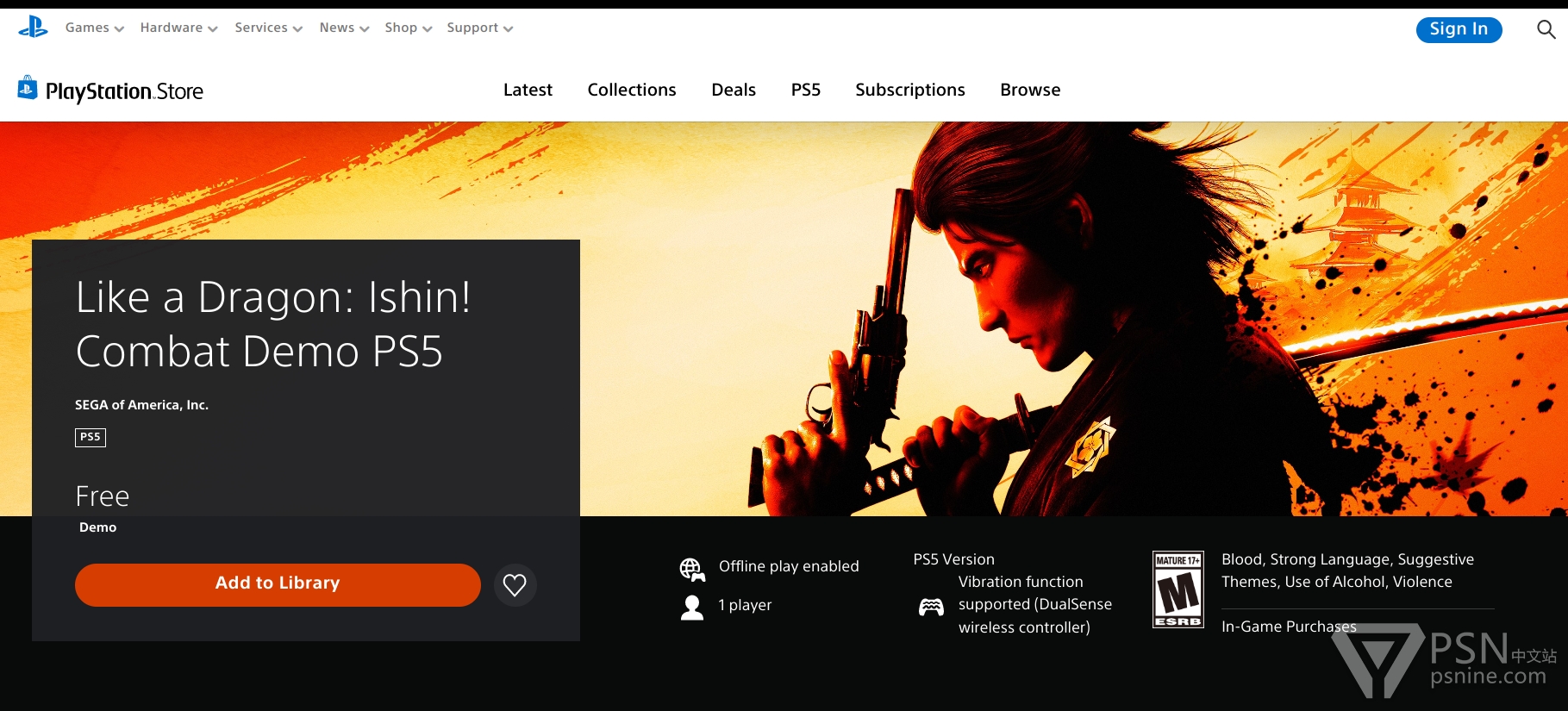Click the PS5 Version heading text
Screen dimensions: 1568x711
[953, 559]
